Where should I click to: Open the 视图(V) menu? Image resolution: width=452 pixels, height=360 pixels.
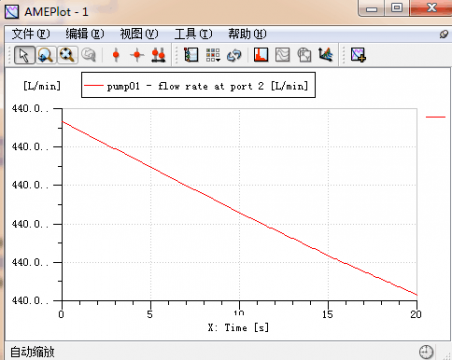point(139,34)
